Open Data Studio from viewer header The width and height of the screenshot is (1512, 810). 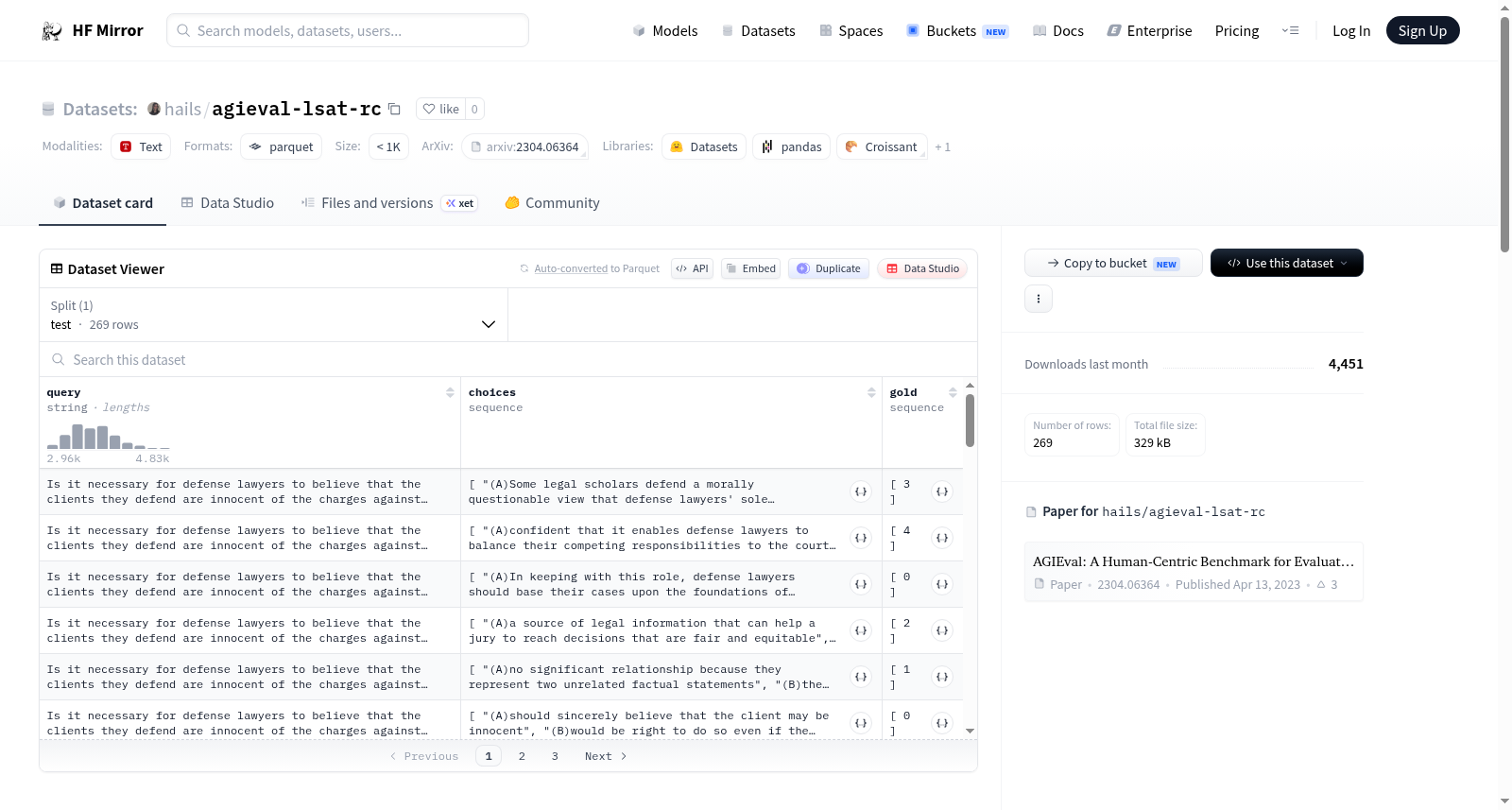pyautogui.click(x=922, y=268)
